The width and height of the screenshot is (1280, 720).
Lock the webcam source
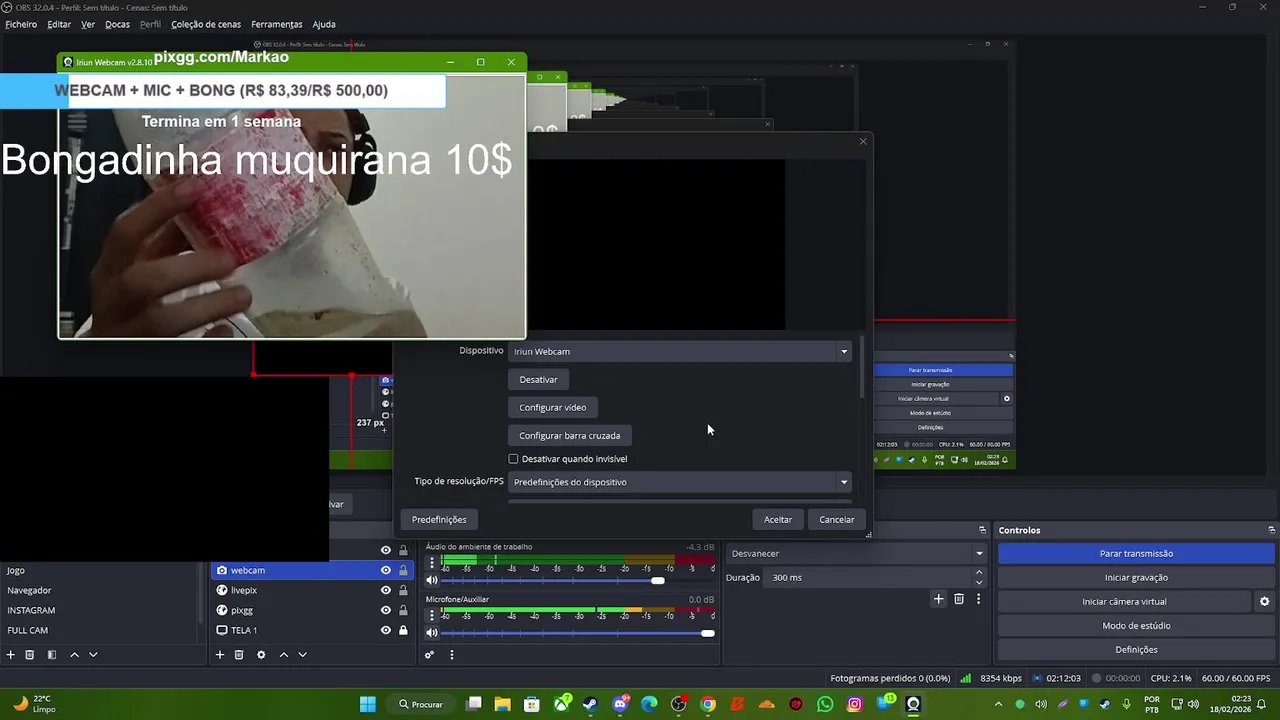(x=403, y=570)
